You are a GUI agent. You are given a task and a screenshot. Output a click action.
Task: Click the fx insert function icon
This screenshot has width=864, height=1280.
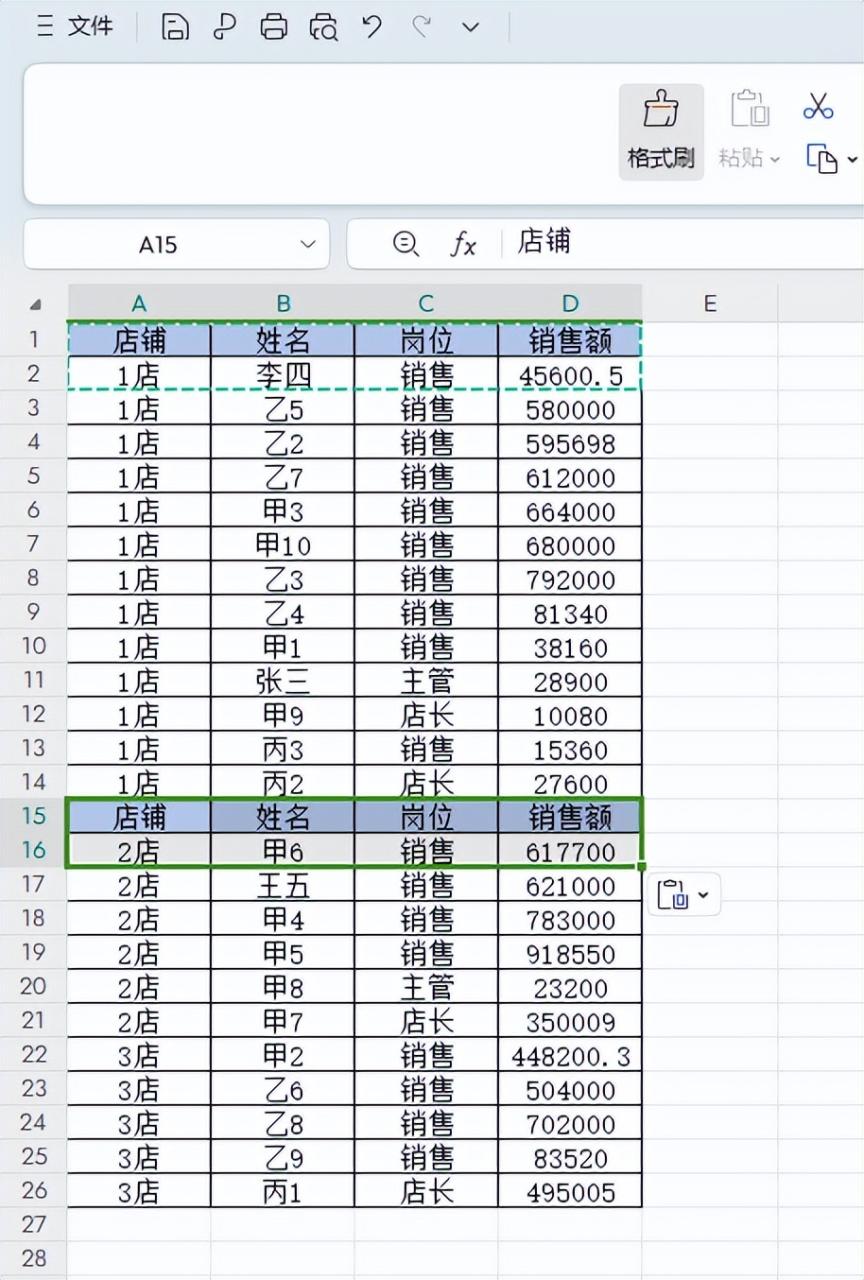(462, 243)
